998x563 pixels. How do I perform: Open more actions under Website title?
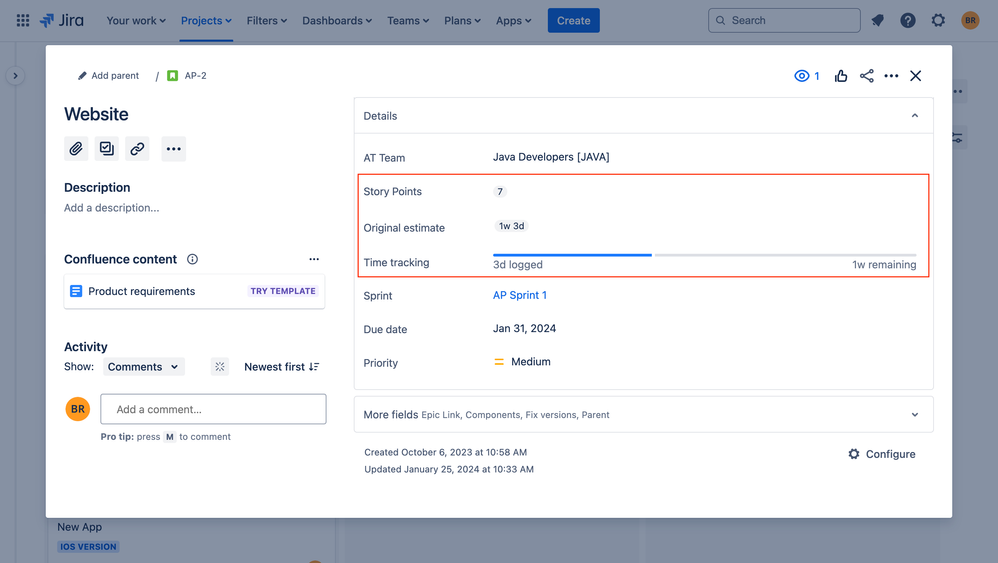coord(173,149)
